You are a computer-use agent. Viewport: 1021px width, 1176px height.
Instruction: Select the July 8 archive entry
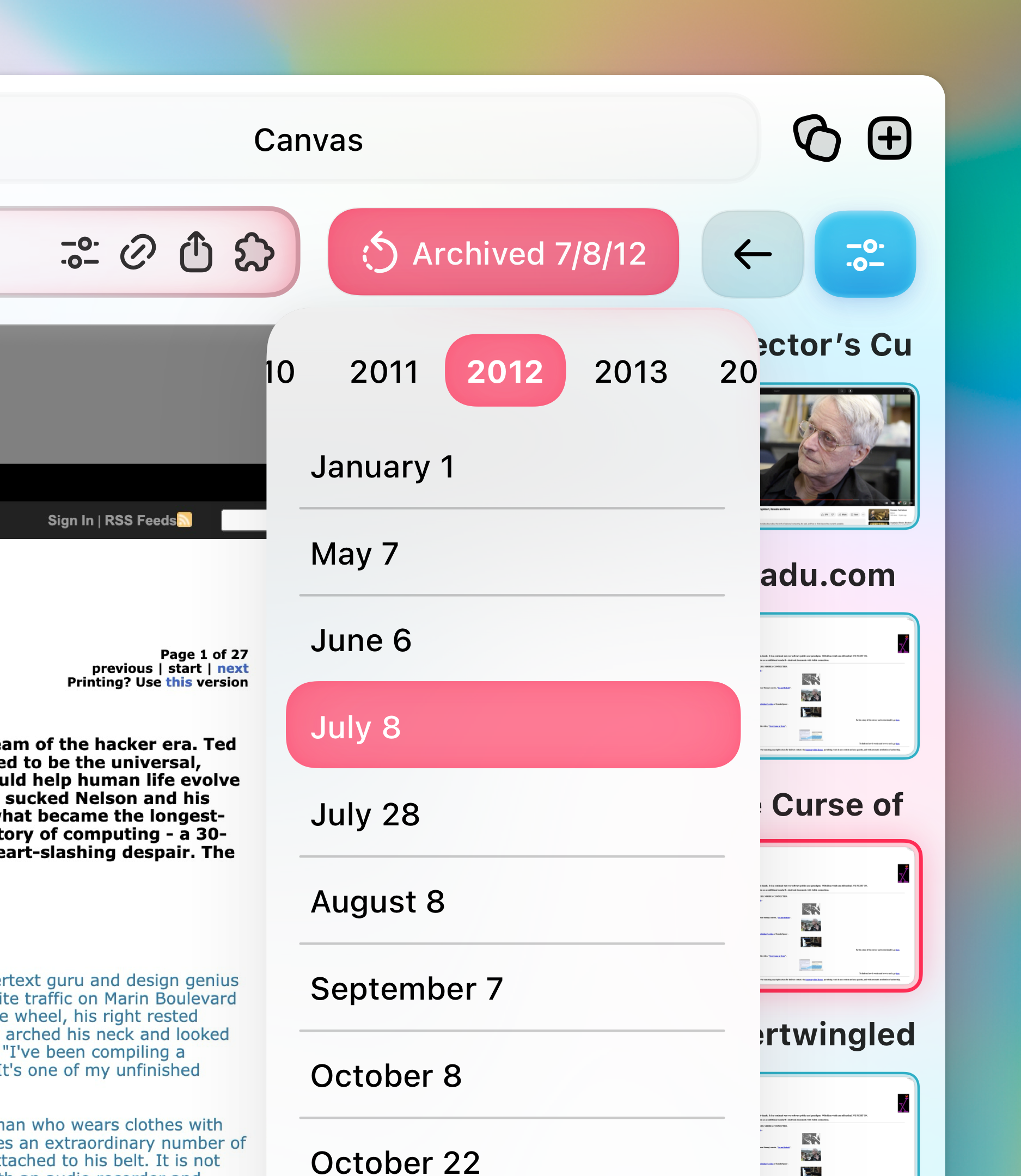coord(513,725)
